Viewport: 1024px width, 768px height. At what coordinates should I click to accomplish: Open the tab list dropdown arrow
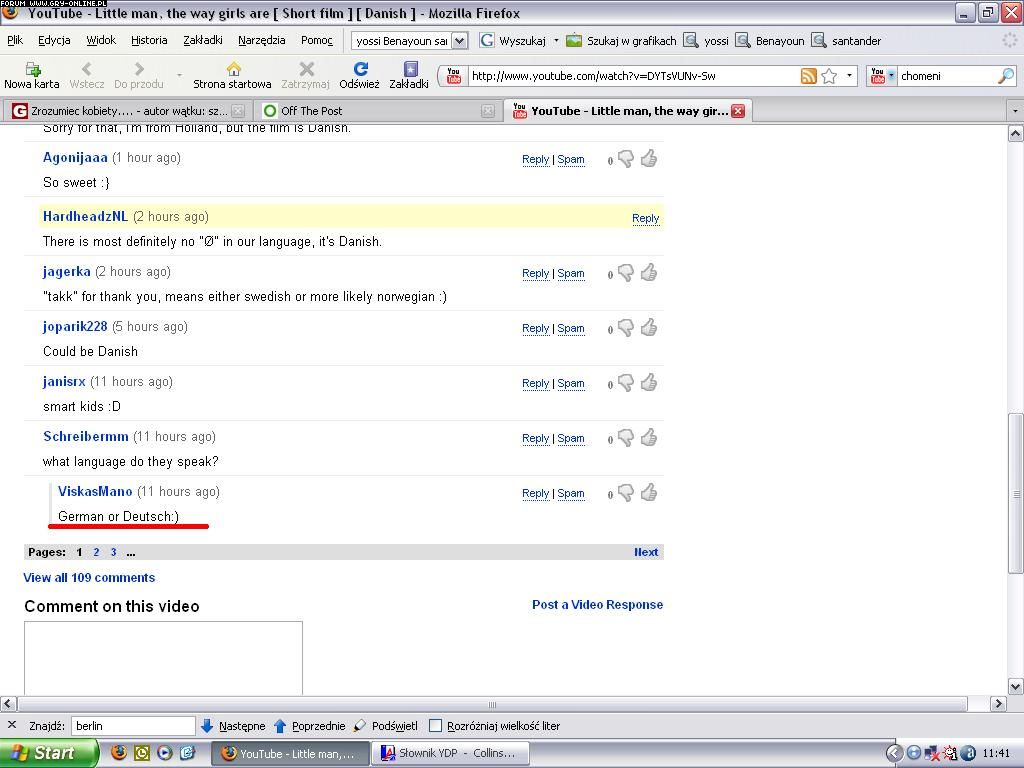click(1014, 111)
